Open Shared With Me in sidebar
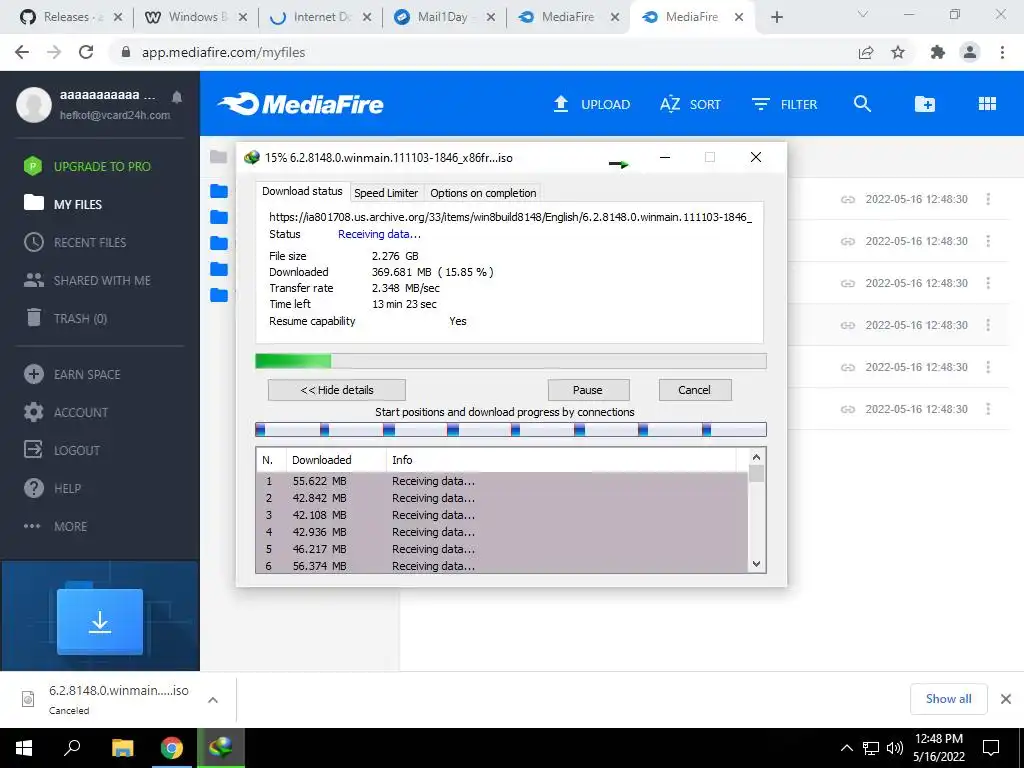 pos(87,280)
